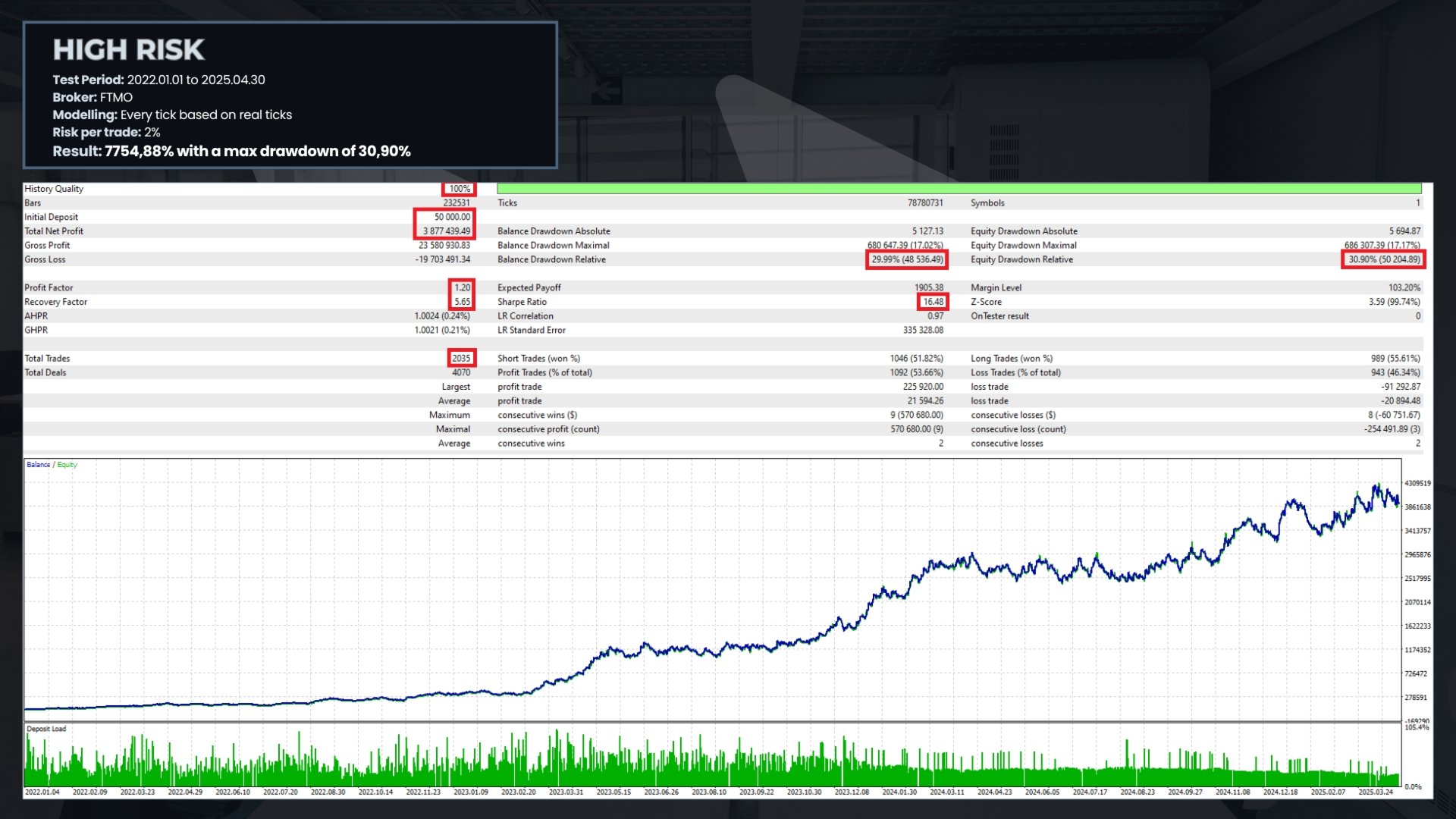Select the Recovery Factor 5.65 value
This screenshot has width=1456, height=819.
click(463, 302)
